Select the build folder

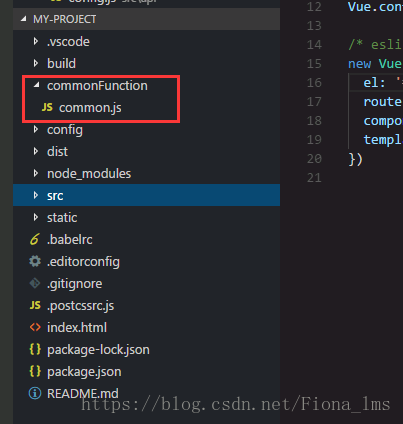[61, 63]
